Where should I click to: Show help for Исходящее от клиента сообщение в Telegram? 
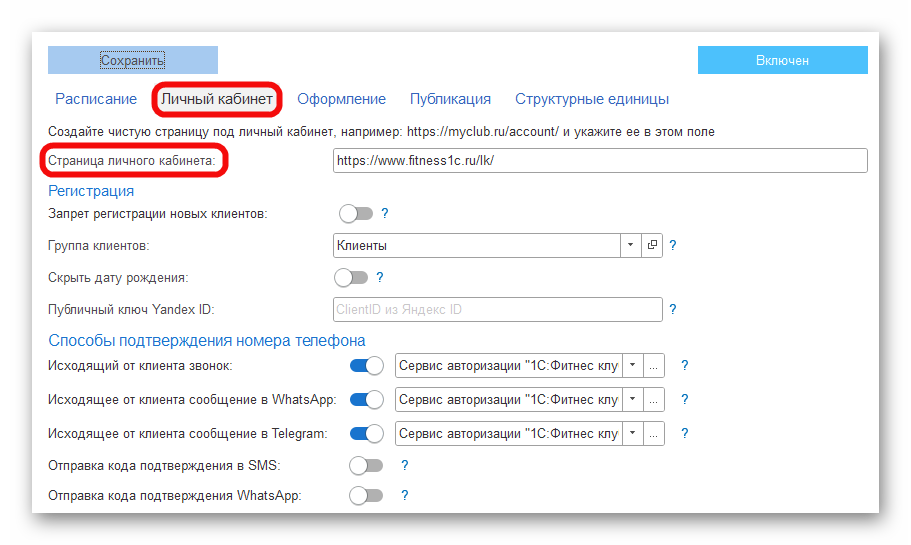pyautogui.click(x=685, y=433)
